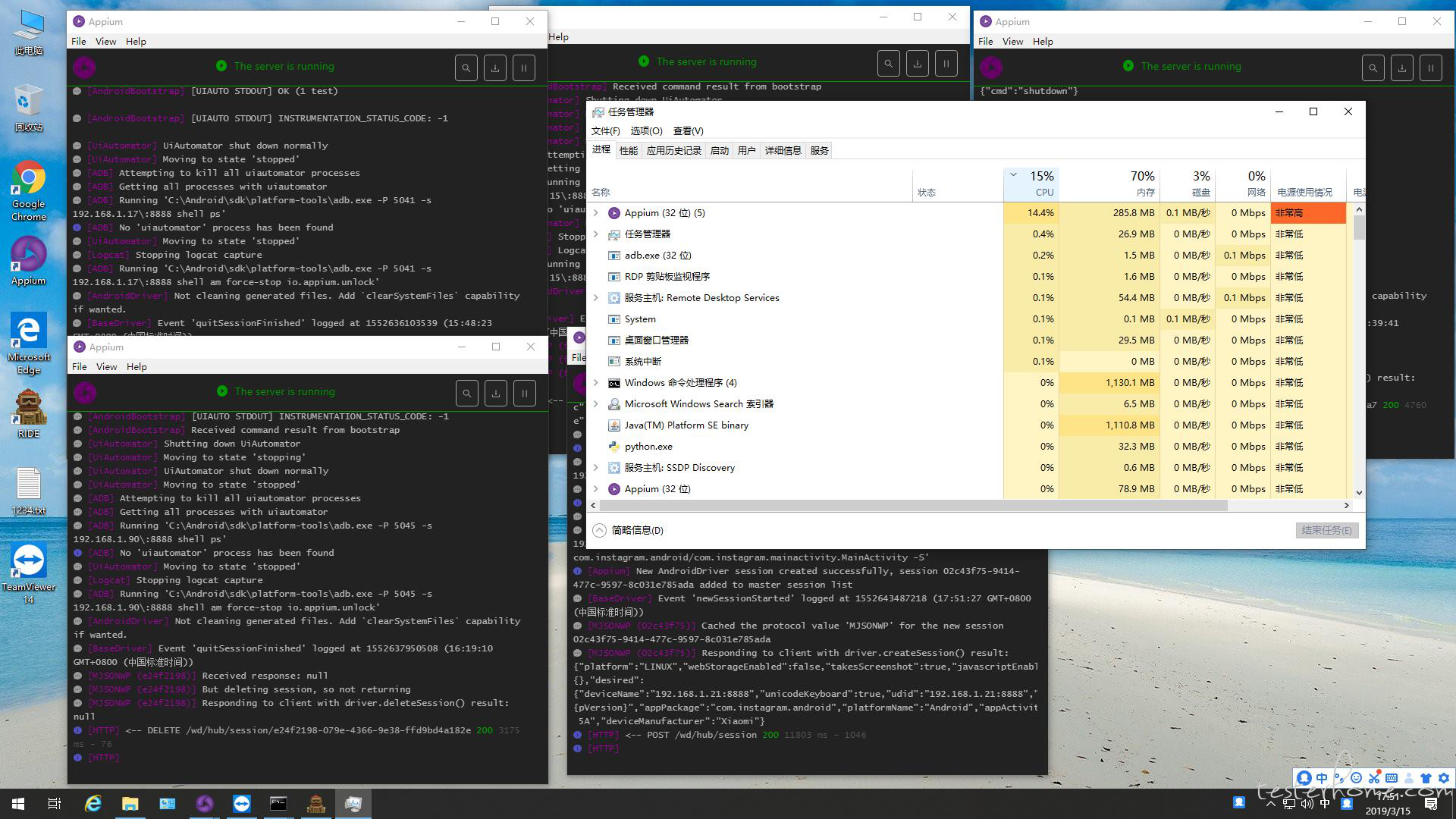Click sort dropdown chevron above CPU column
The image size is (1456, 819).
coord(1013,174)
